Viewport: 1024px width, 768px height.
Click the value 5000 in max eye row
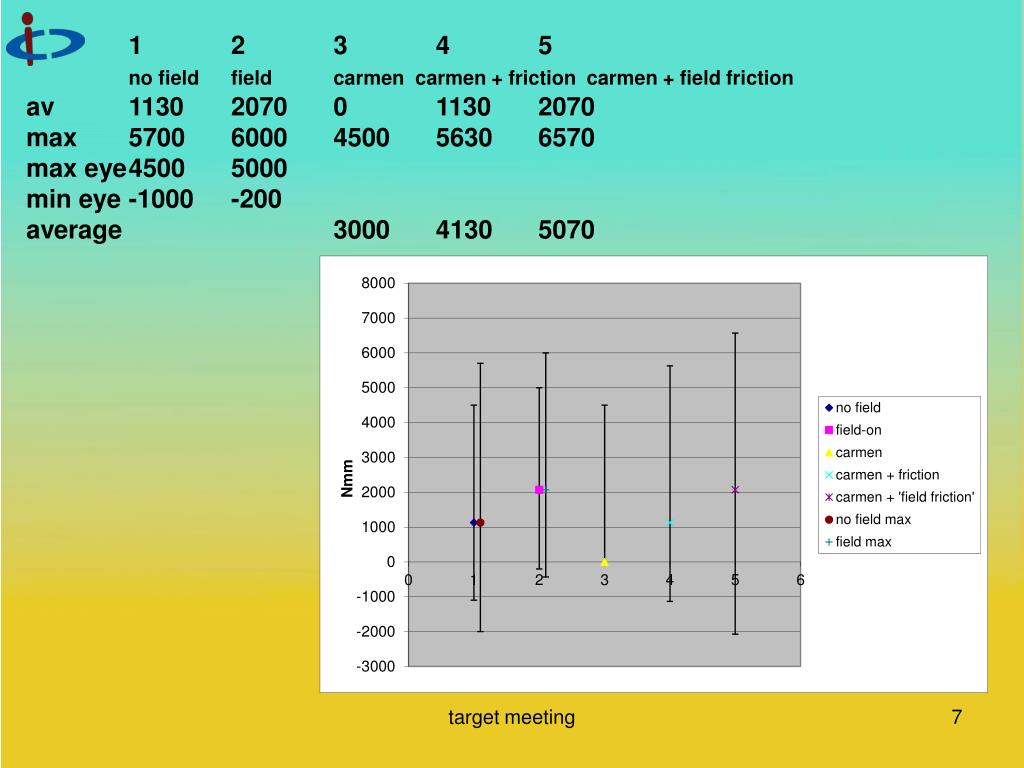coord(259,168)
